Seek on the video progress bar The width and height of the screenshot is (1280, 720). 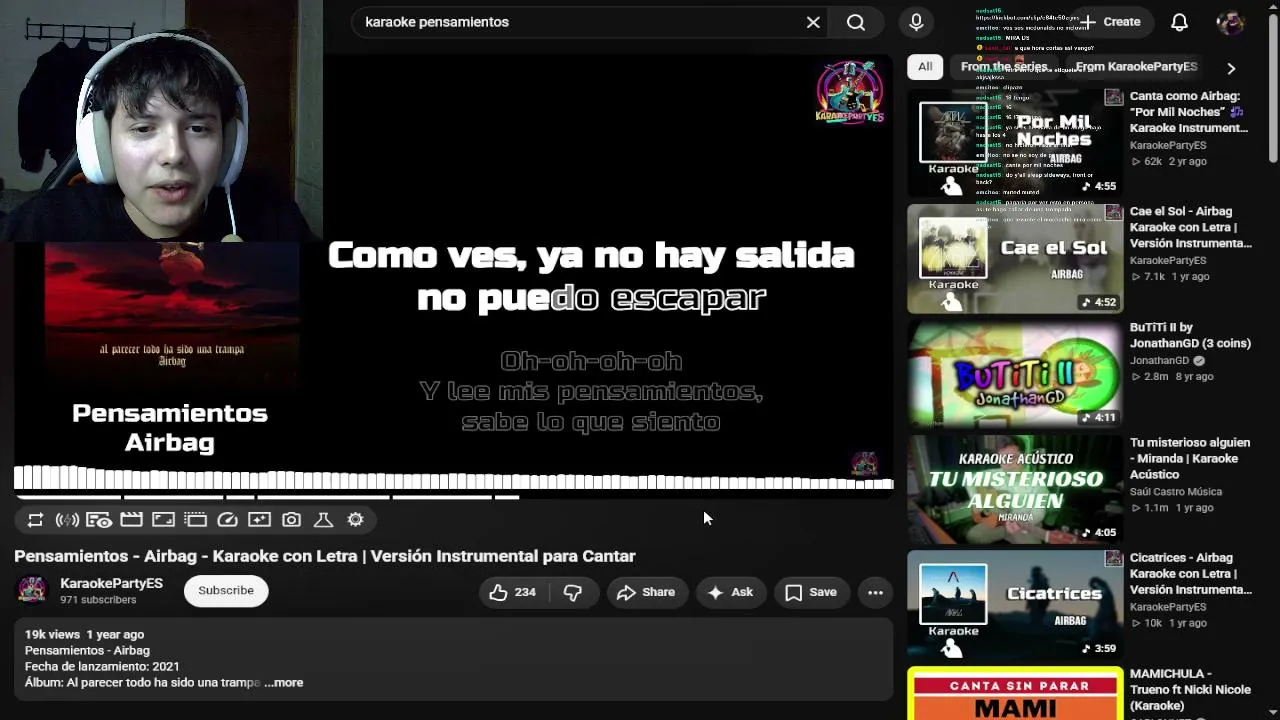tap(454, 496)
